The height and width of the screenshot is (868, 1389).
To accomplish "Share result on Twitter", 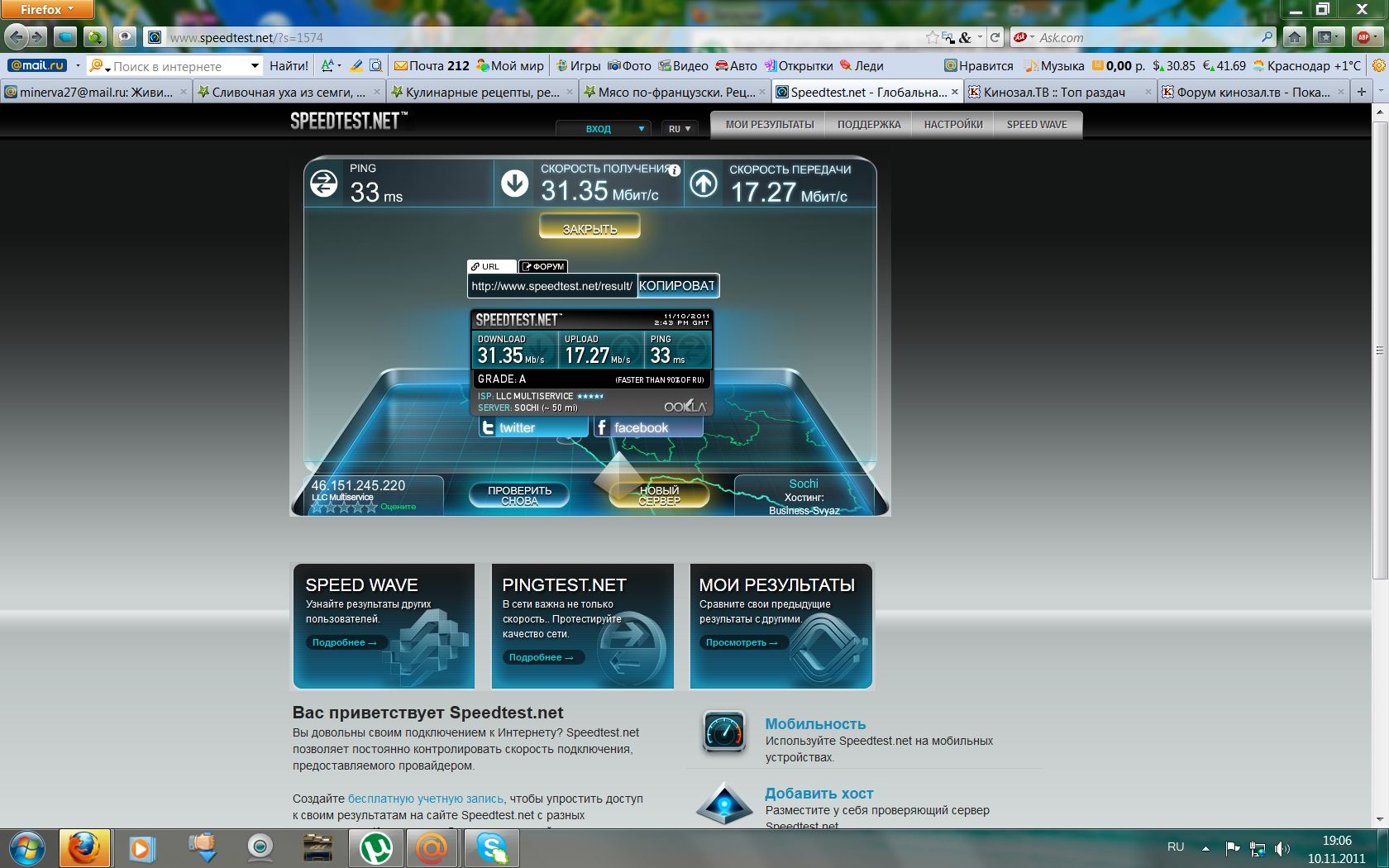I will [534, 427].
